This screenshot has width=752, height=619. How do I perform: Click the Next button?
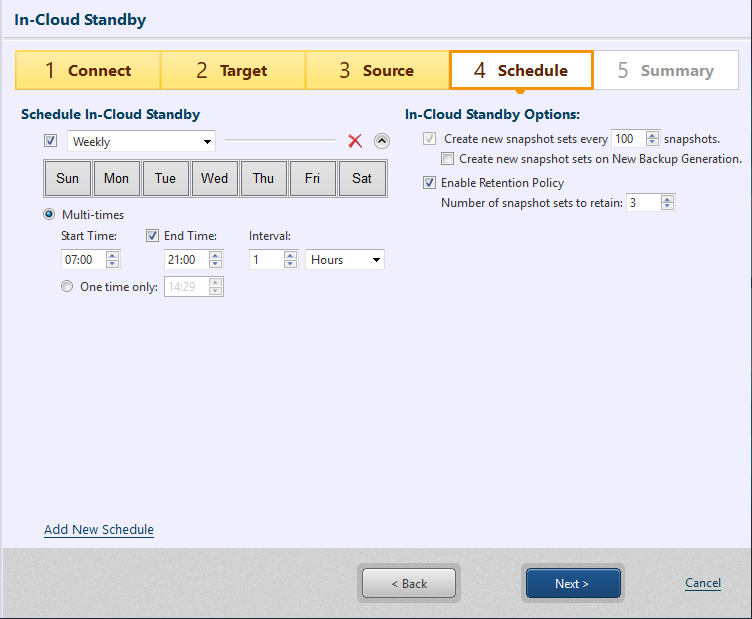click(573, 584)
